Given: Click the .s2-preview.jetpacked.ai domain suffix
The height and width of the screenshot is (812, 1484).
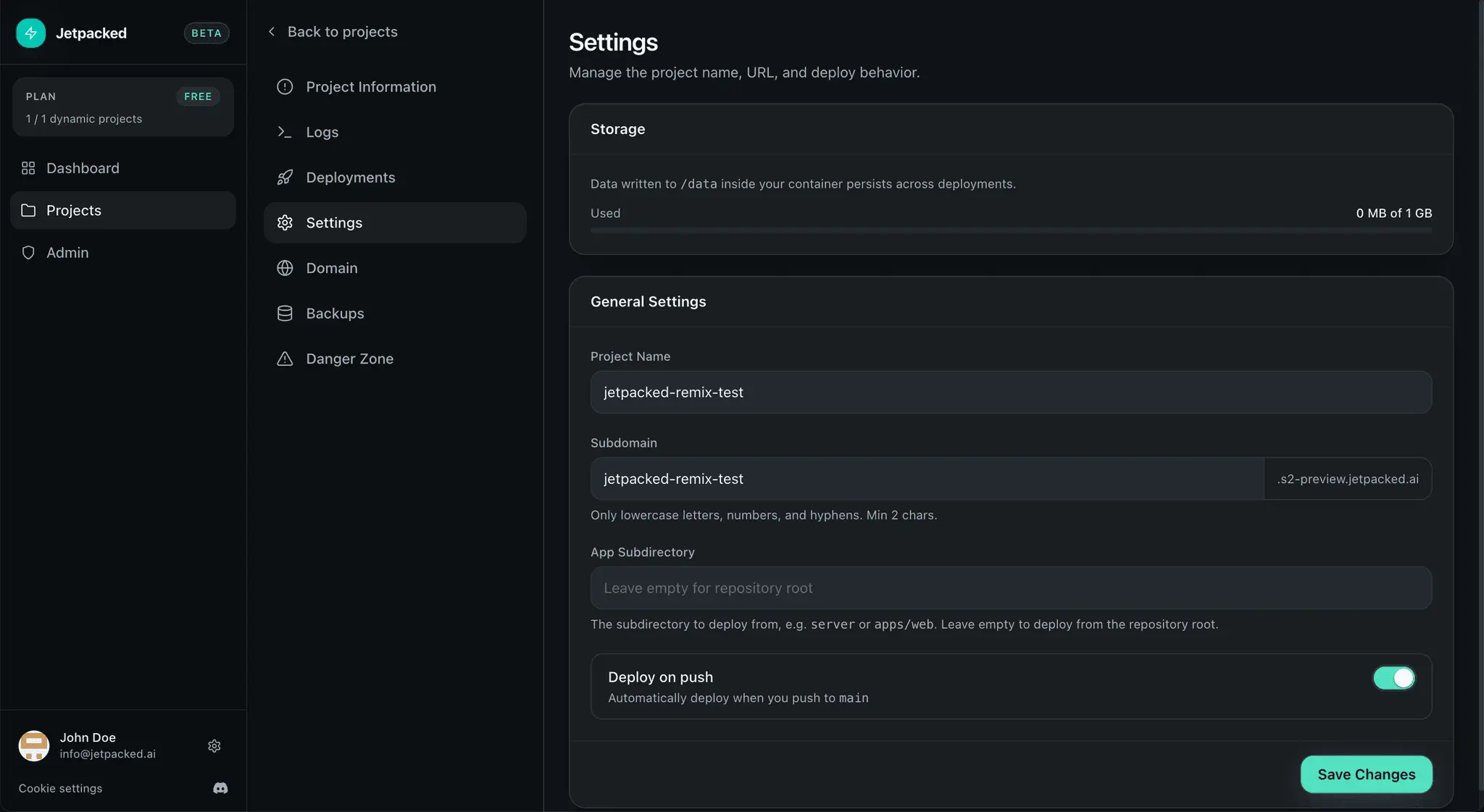Looking at the screenshot, I should pyautogui.click(x=1348, y=478).
